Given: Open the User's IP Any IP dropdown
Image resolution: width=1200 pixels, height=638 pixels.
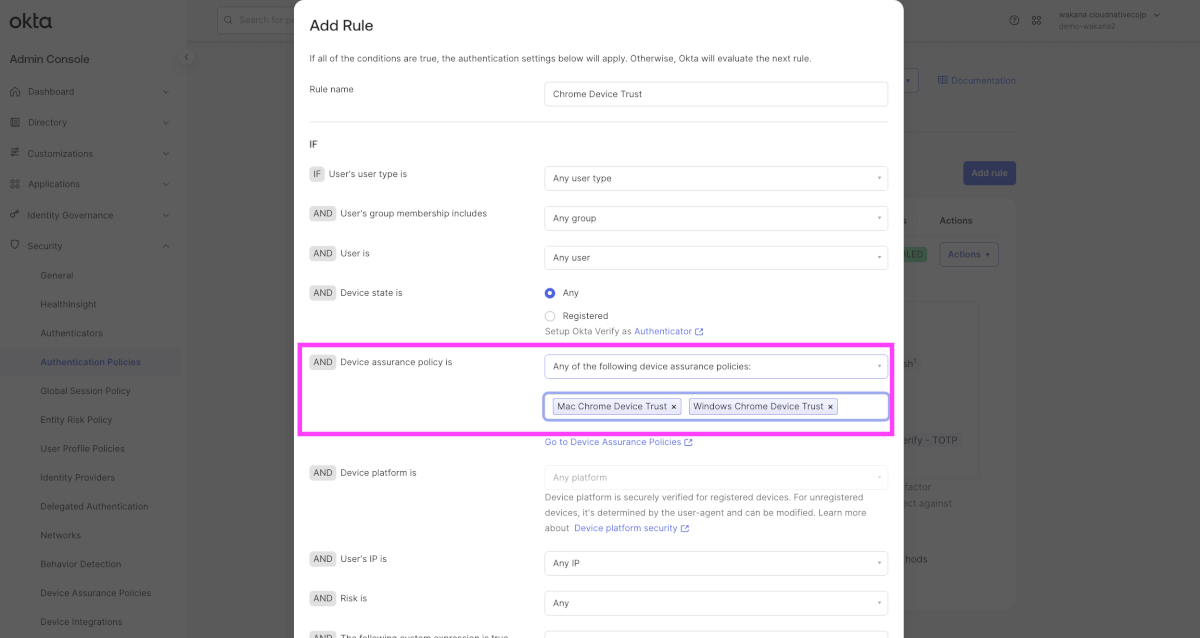Looking at the screenshot, I should (x=716, y=563).
